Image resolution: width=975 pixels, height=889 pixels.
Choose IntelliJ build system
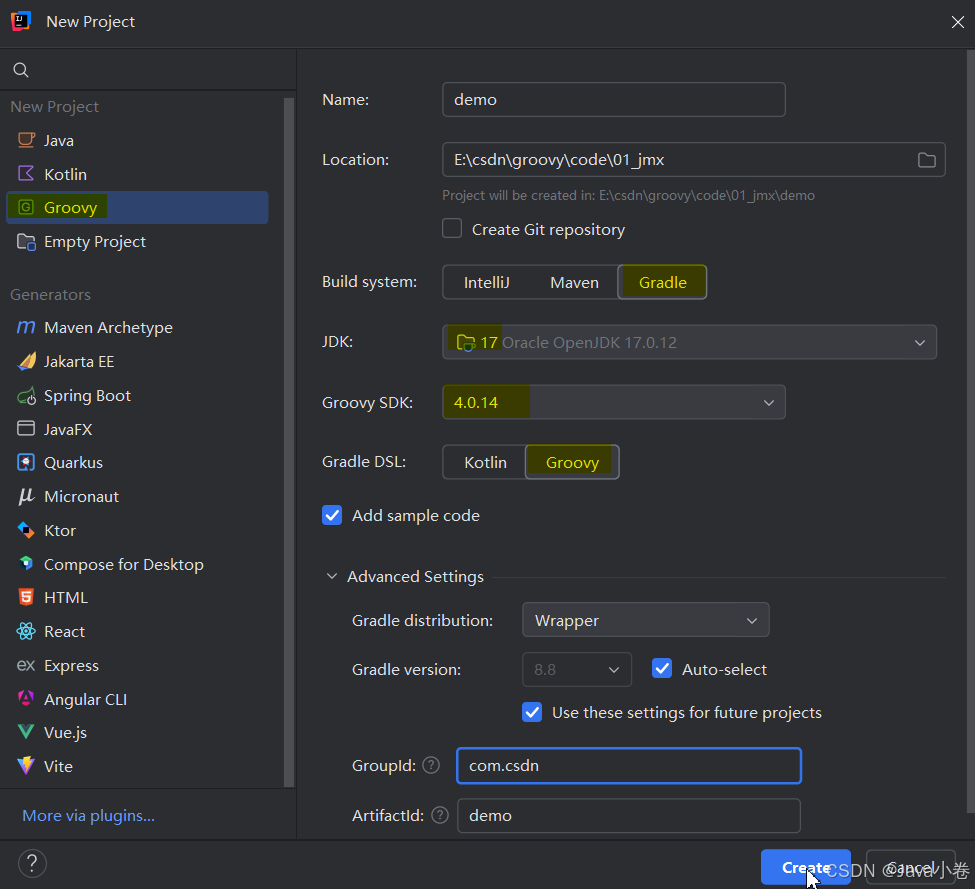coord(486,282)
